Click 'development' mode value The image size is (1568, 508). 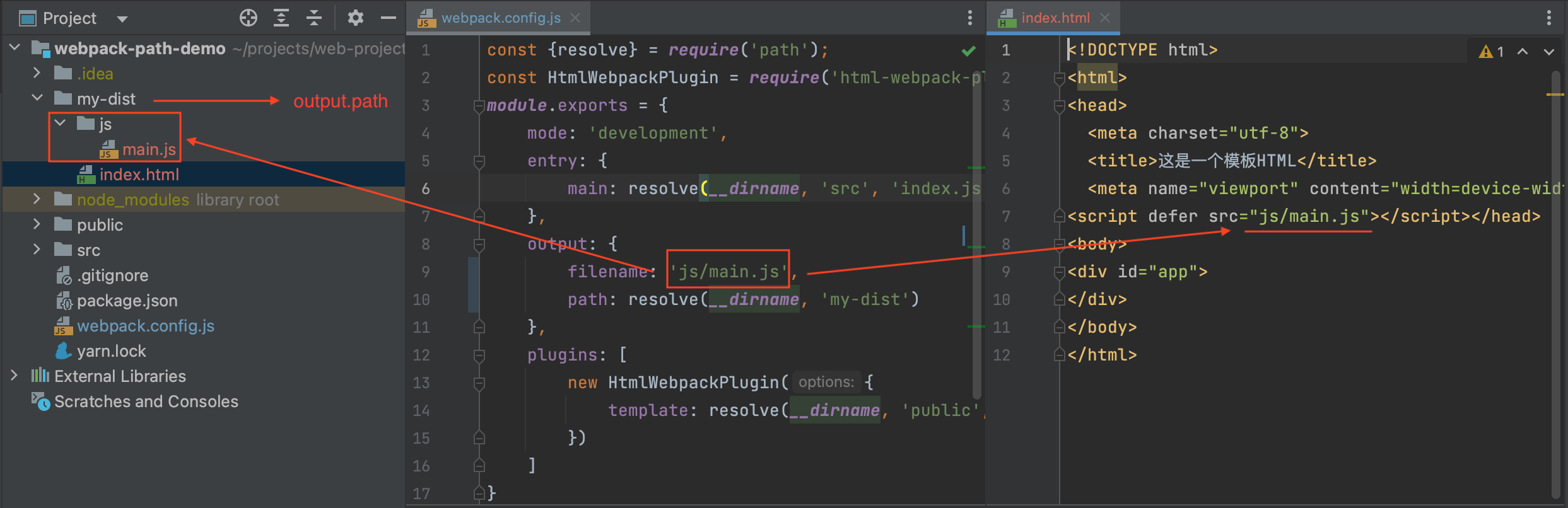coord(653,133)
